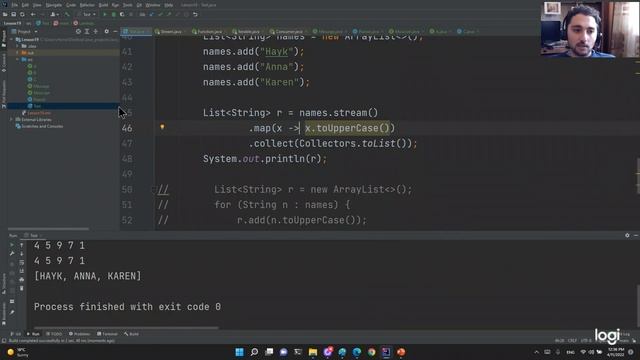Click Clear All trash icon in Run console

tap(22, 288)
